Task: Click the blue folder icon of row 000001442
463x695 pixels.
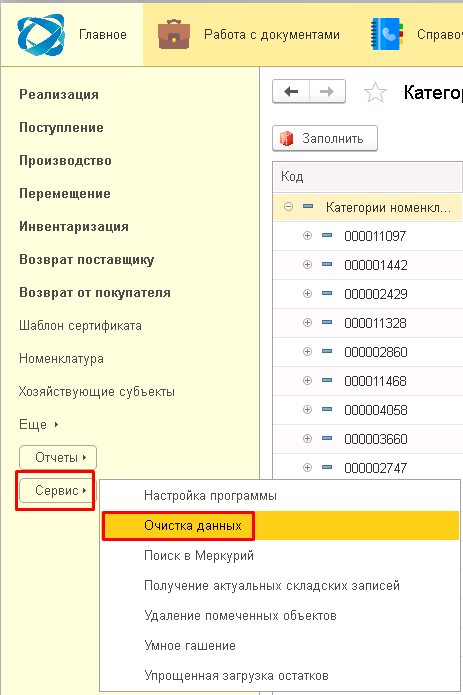Action: (327, 265)
